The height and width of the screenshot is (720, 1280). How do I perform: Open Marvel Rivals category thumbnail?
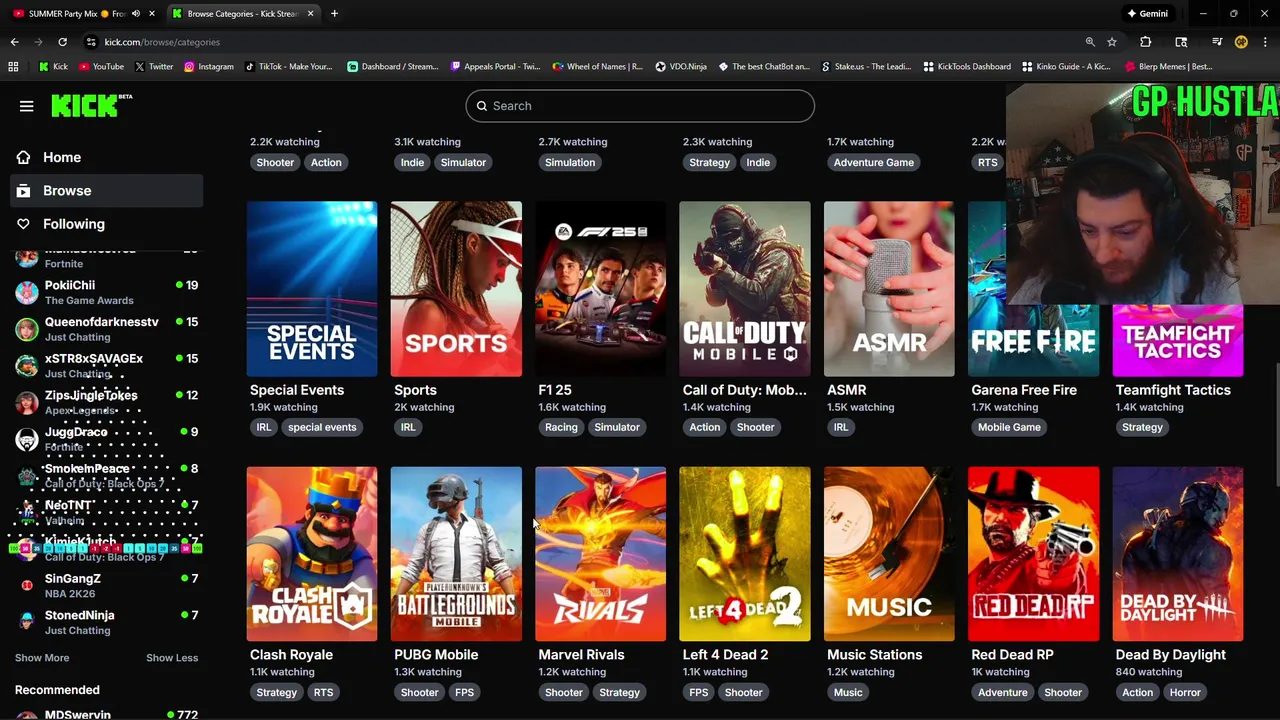pyautogui.click(x=600, y=554)
